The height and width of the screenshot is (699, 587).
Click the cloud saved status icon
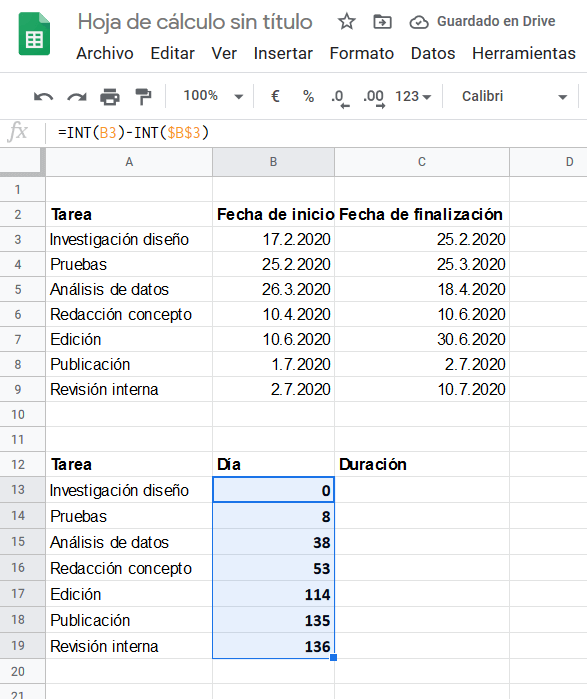click(x=419, y=21)
